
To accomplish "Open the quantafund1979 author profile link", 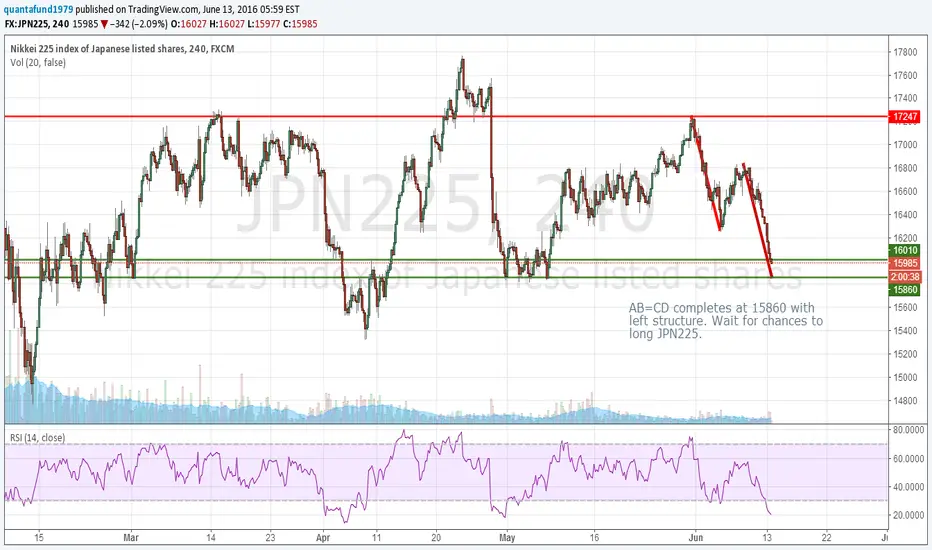I will click(39, 10).
